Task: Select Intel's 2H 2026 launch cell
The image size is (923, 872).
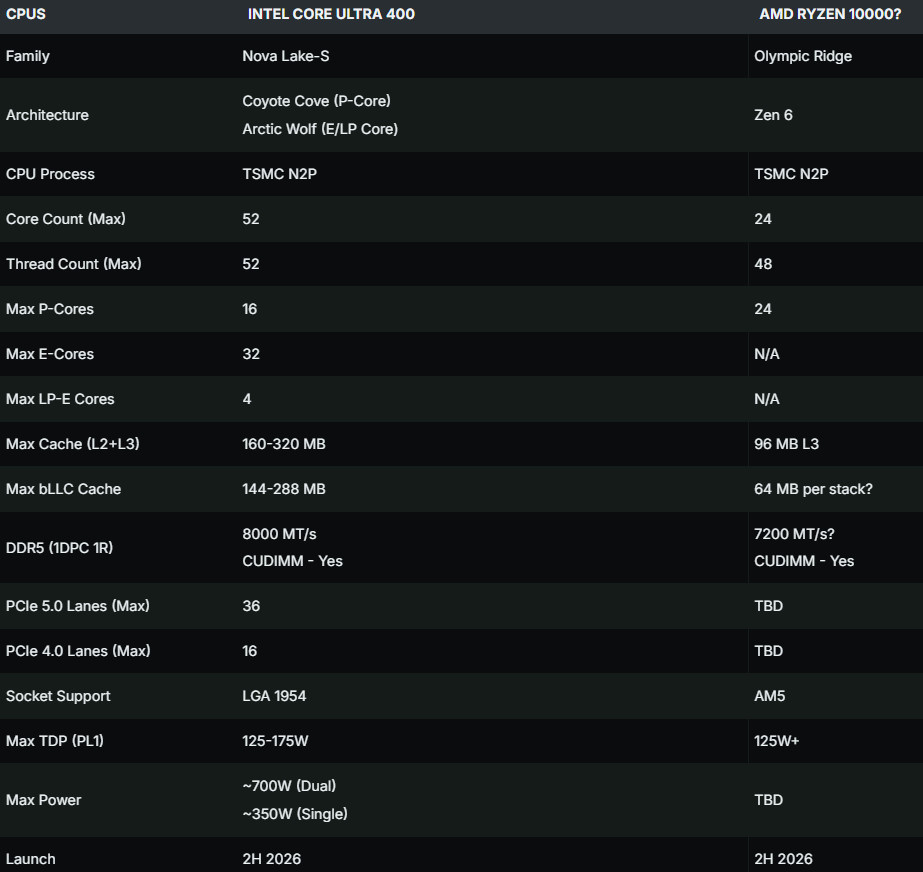Action: [x=271, y=858]
